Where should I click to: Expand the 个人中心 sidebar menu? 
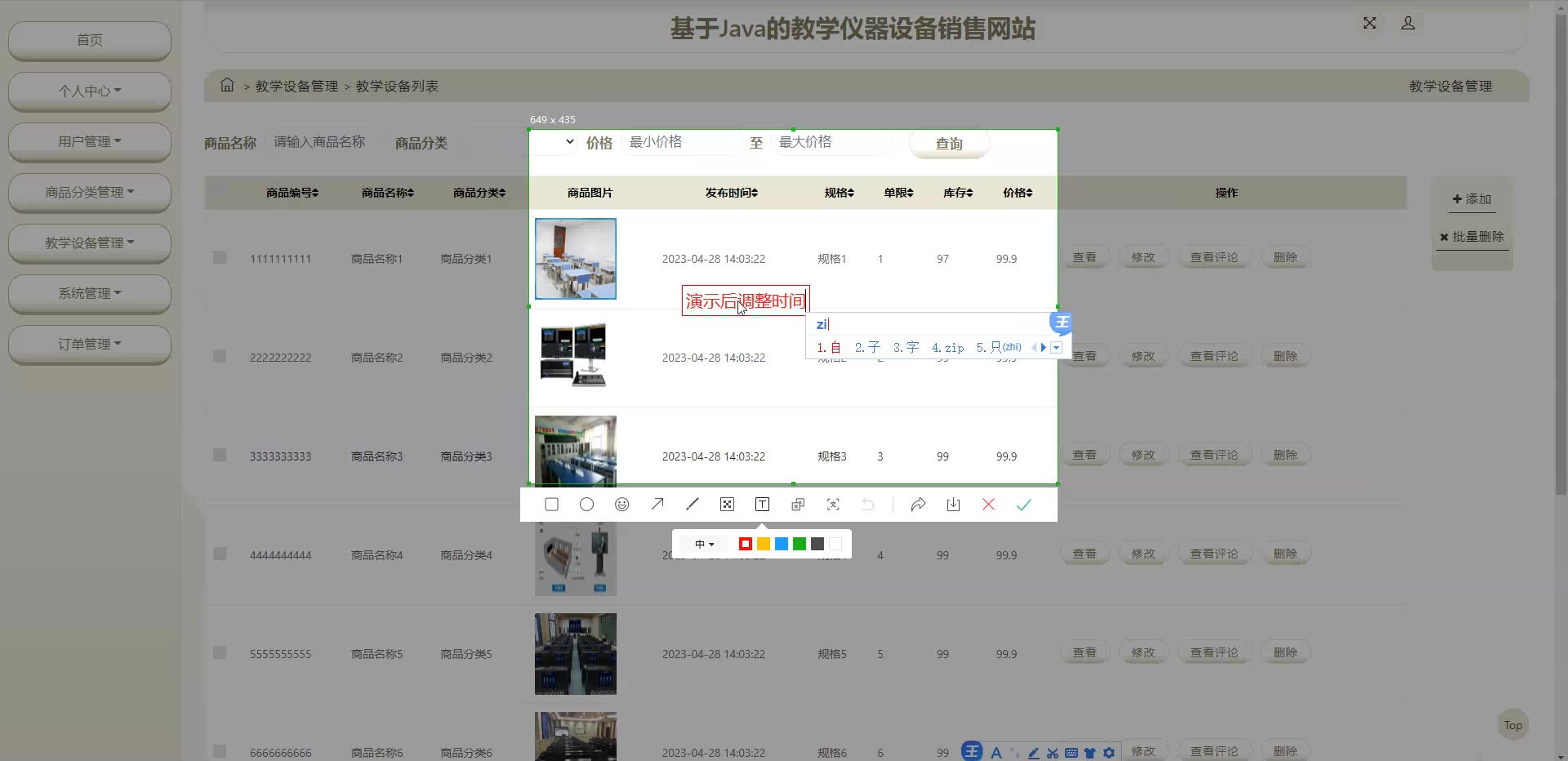coord(90,91)
